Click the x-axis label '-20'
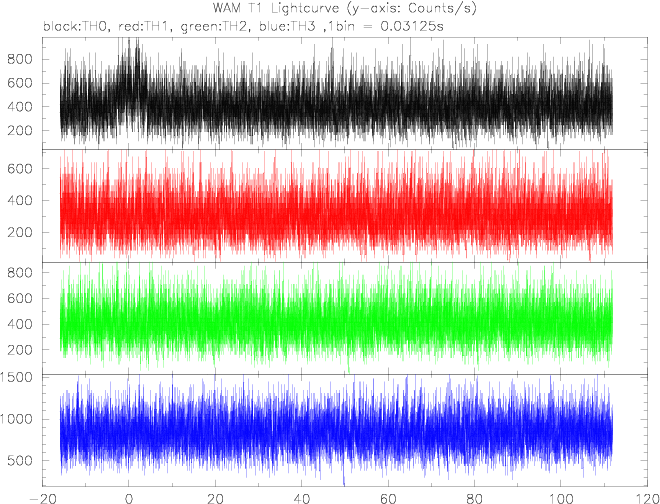The image size is (660, 504). 42,498
